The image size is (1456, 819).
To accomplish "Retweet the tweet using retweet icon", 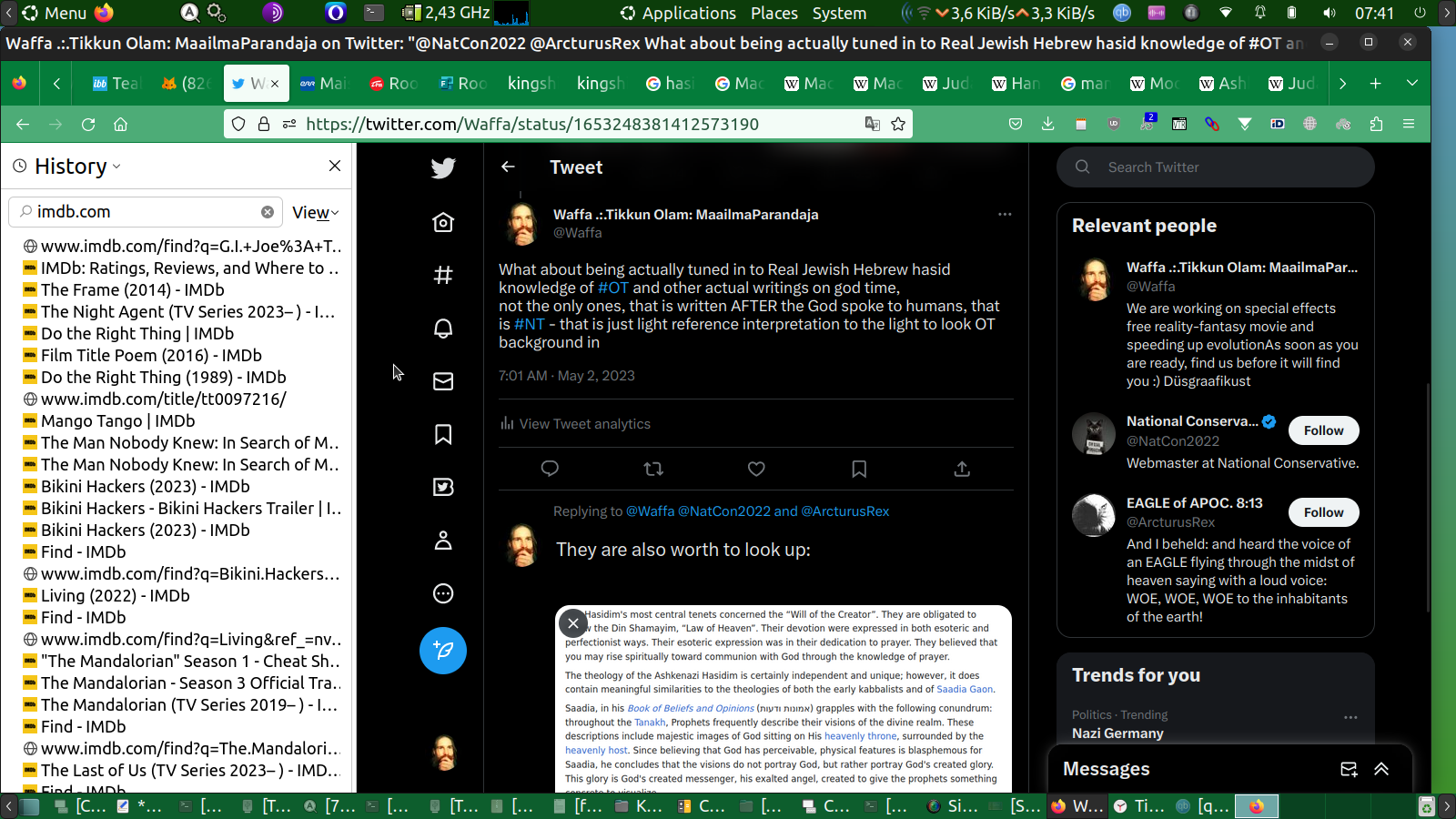I will click(653, 469).
